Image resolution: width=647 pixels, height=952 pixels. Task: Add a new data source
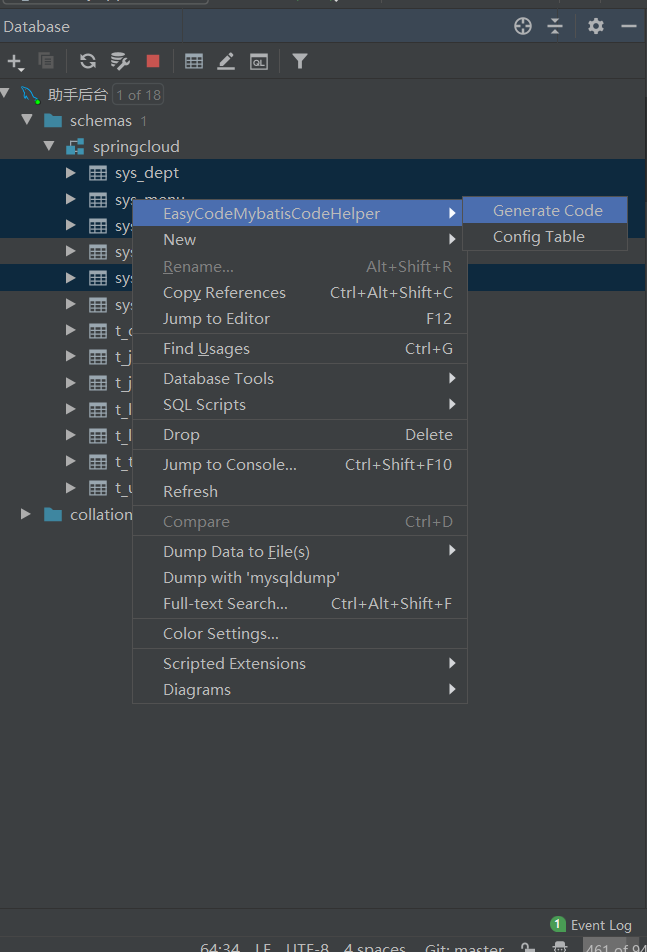14,61
